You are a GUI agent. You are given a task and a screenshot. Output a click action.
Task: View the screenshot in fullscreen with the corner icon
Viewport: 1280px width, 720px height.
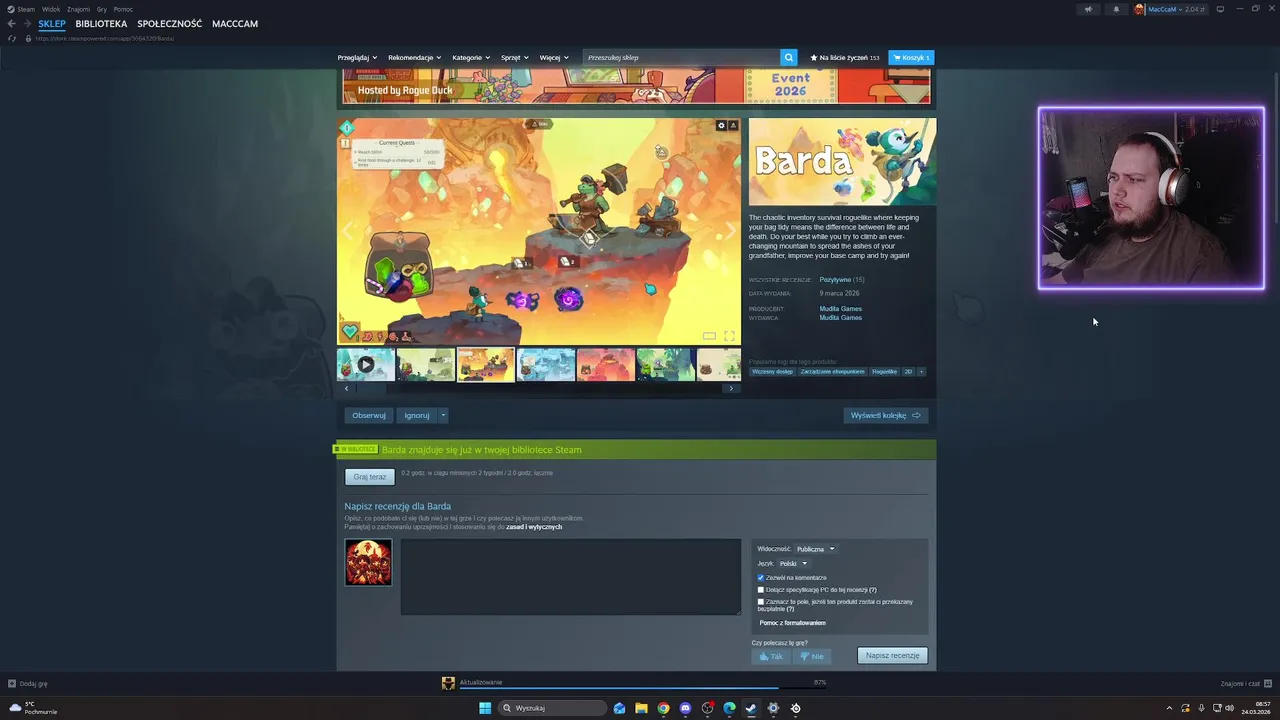[729, 336]
